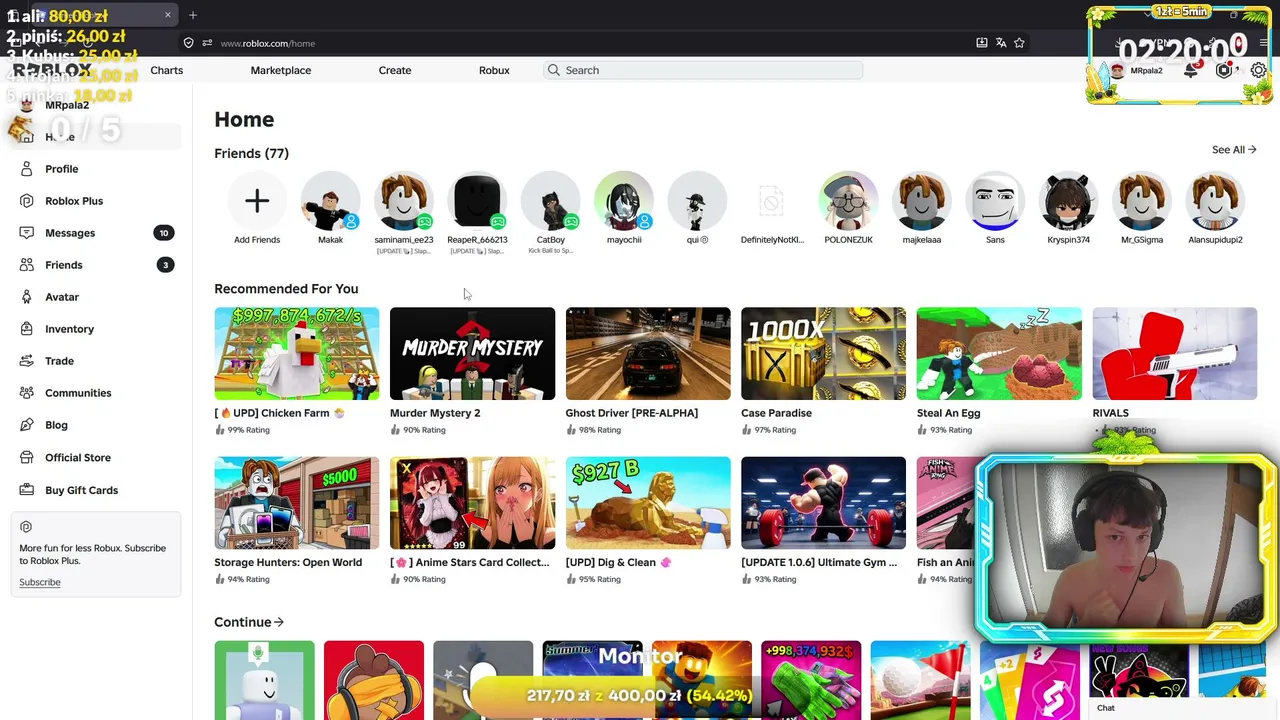The image size is (1280, 720).
Task: Open the green glove game in Continue row
Action: coord(811,680)
